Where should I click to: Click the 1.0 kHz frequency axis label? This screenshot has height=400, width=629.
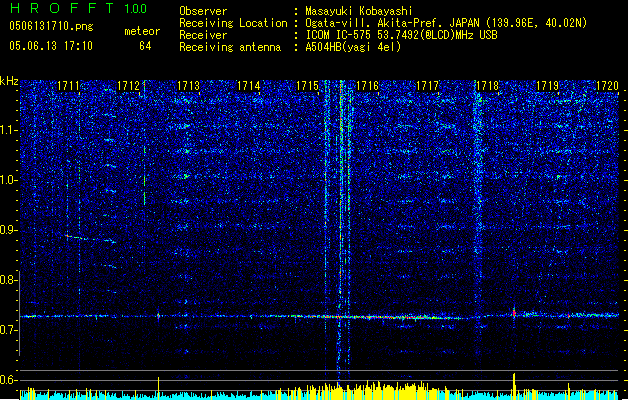pyautogui.click(x=9, y=180)
